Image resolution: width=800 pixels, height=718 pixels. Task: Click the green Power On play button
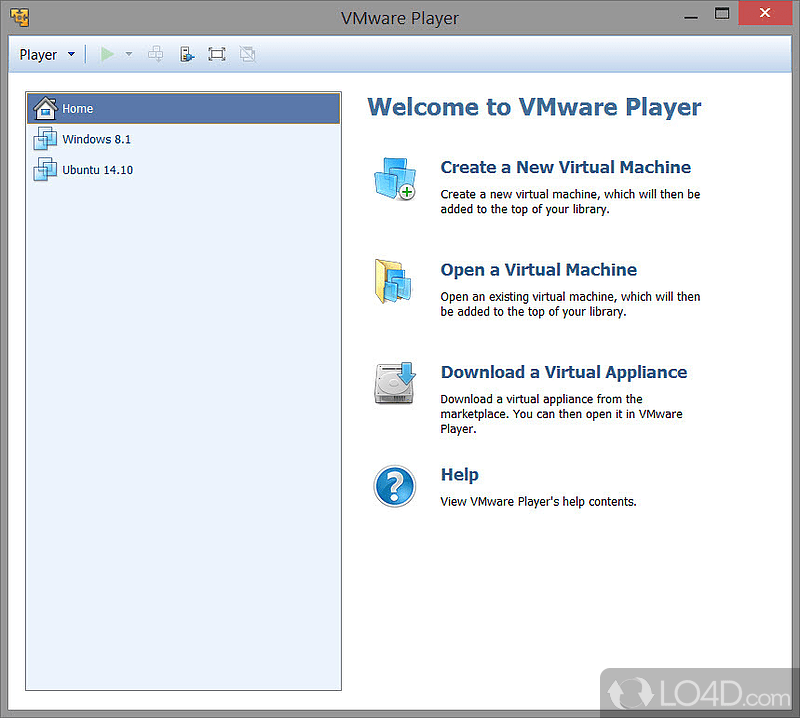point(107,54)
